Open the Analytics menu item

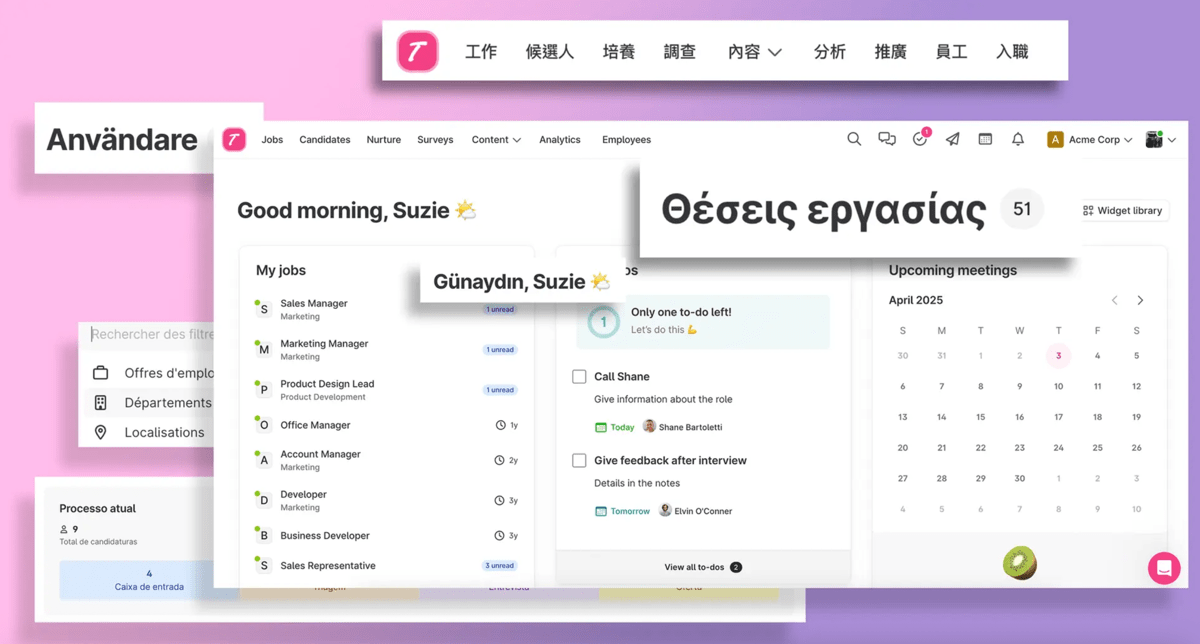(x=559, y=140)
